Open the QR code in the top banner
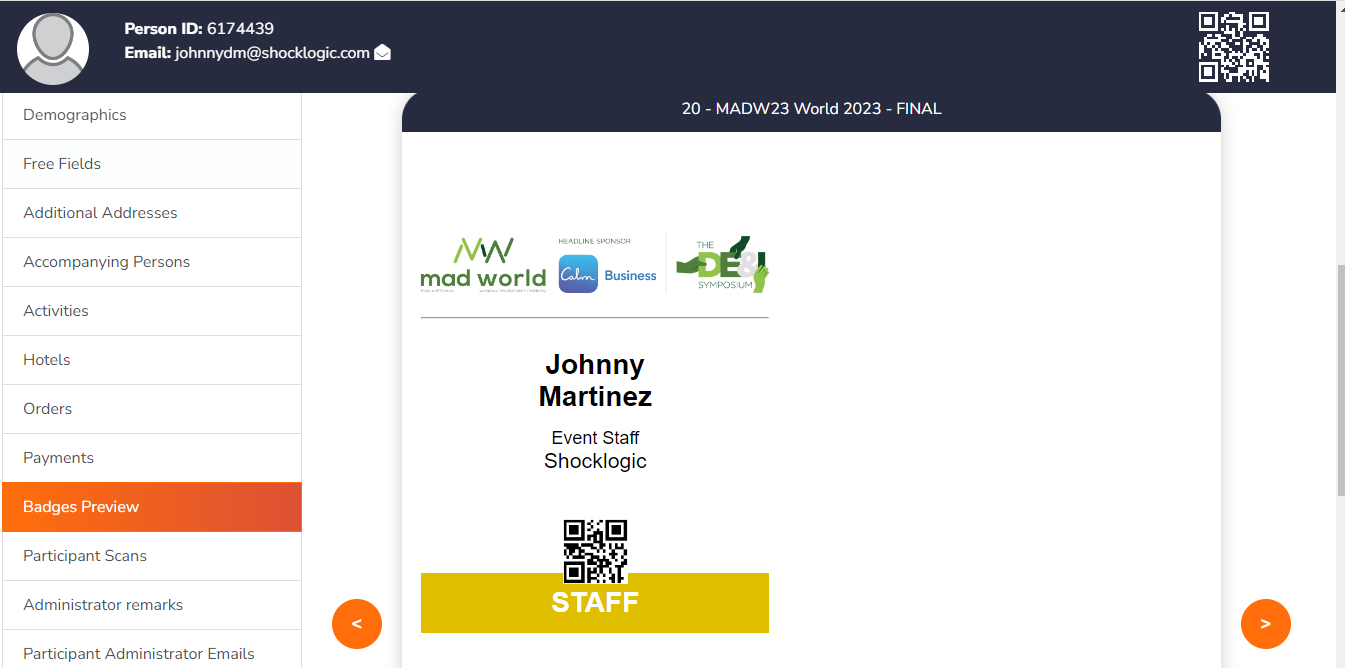 pos(1235,46)
